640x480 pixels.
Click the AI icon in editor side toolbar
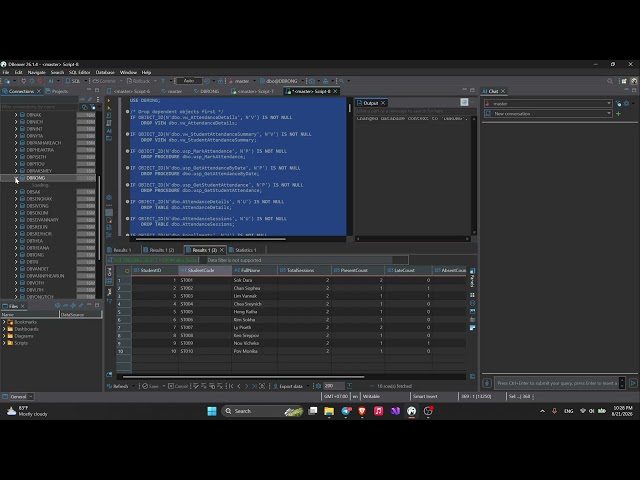coord(109,131)
